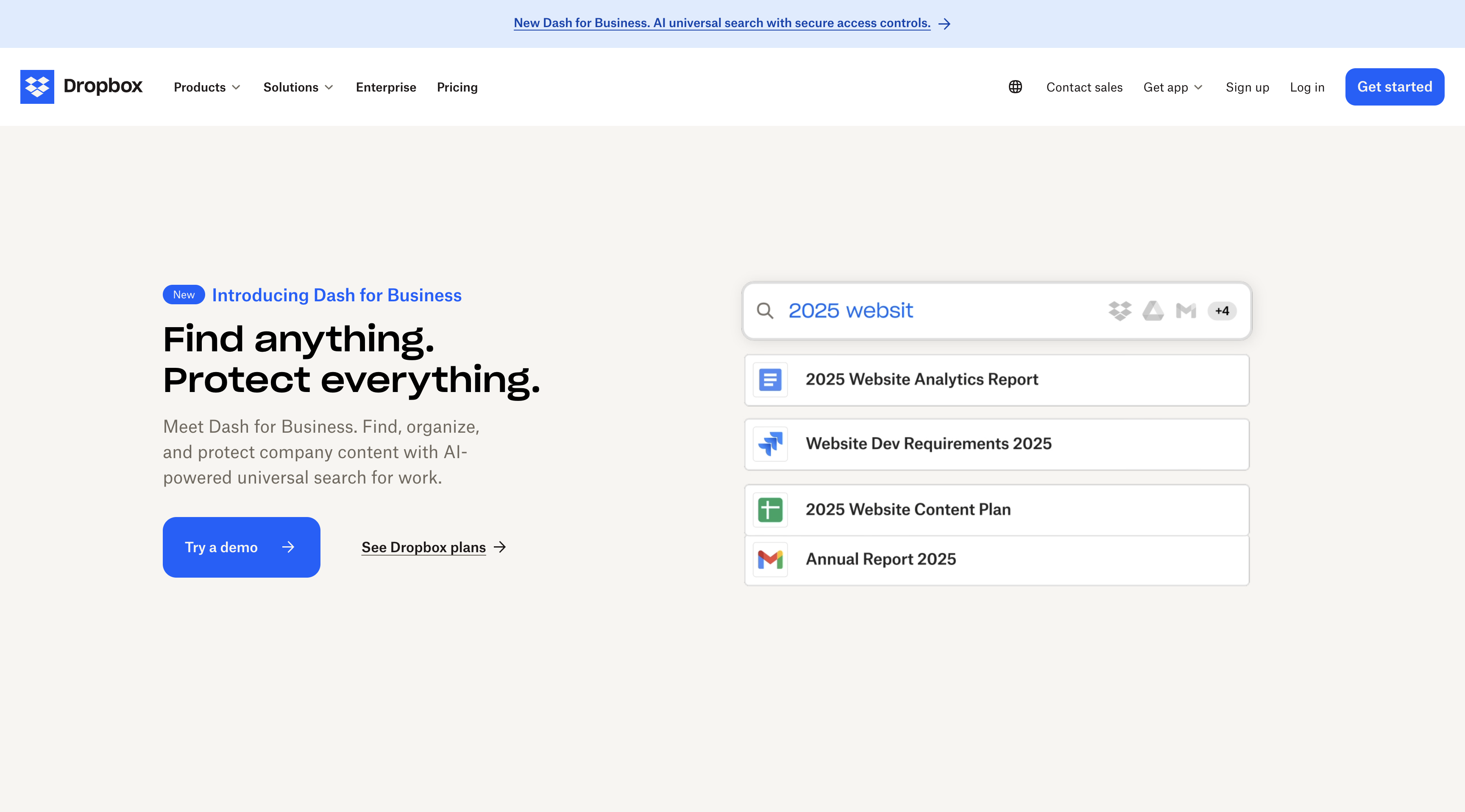1465x812 pixels.
Task: Click the Get started button
Action: coord(1395,87)
